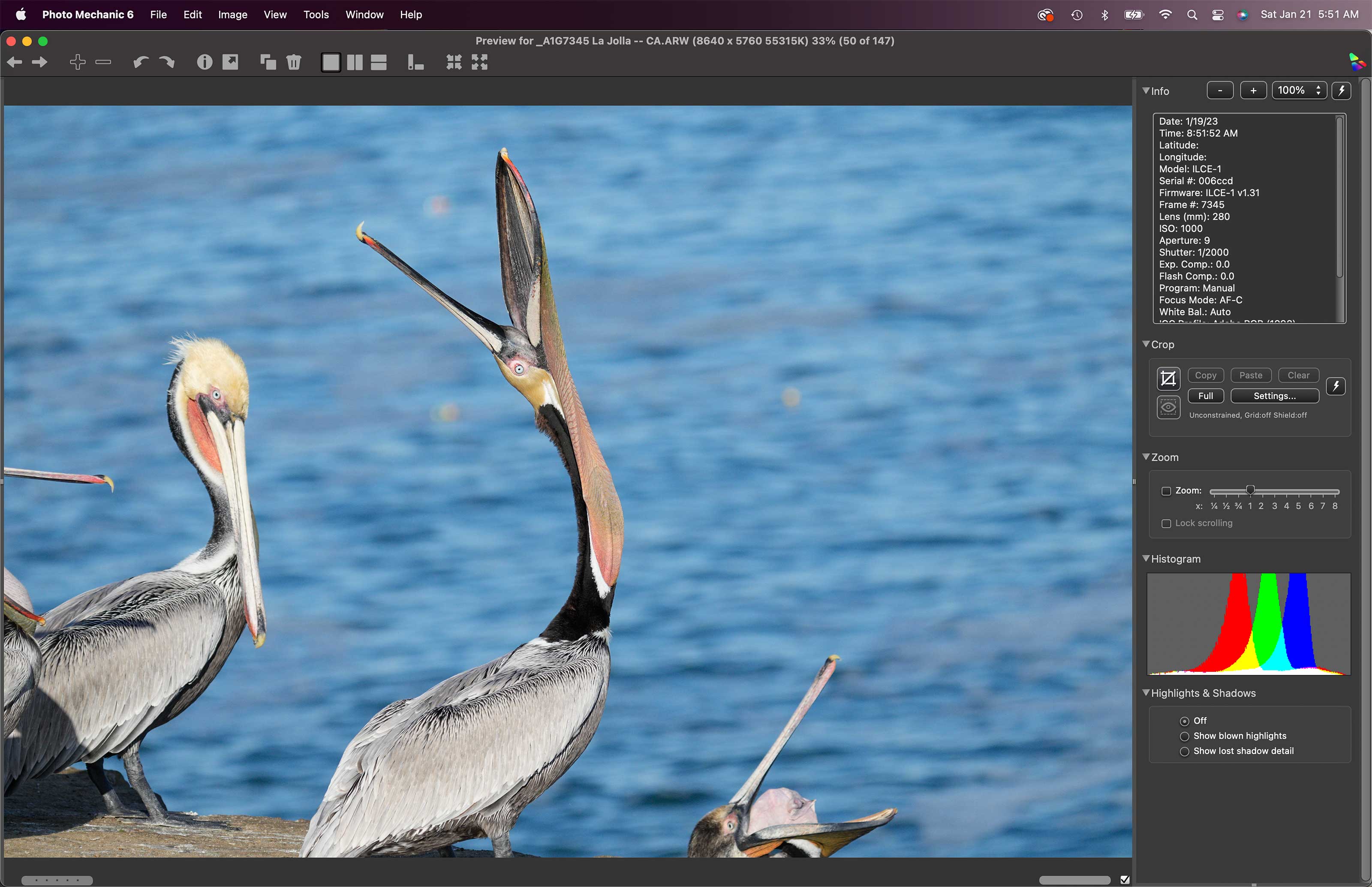Collapse Highlights & Shadows section
This screenshot has height=887, width=1372.
(1146, 692)
